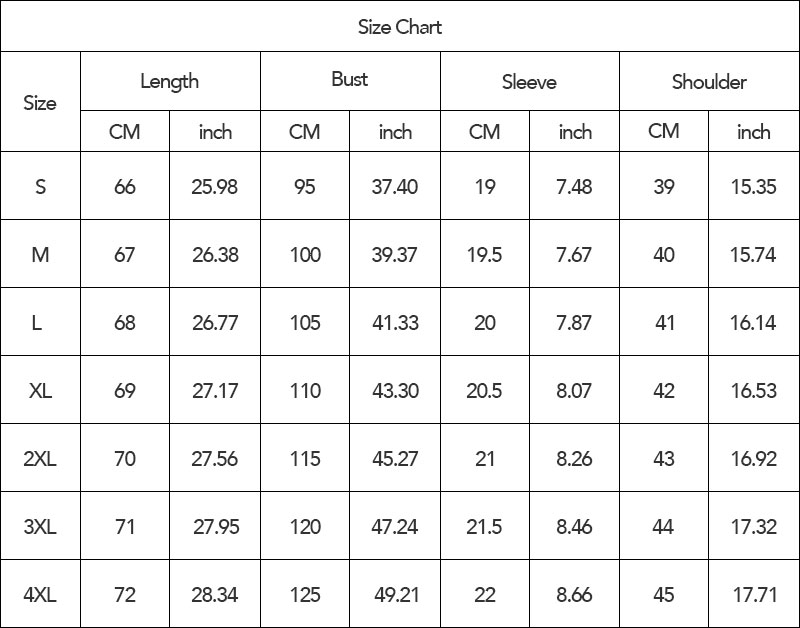This screenshot has height=628, width=800.
Task: Select the Shoulder column header
Action: 709,82
